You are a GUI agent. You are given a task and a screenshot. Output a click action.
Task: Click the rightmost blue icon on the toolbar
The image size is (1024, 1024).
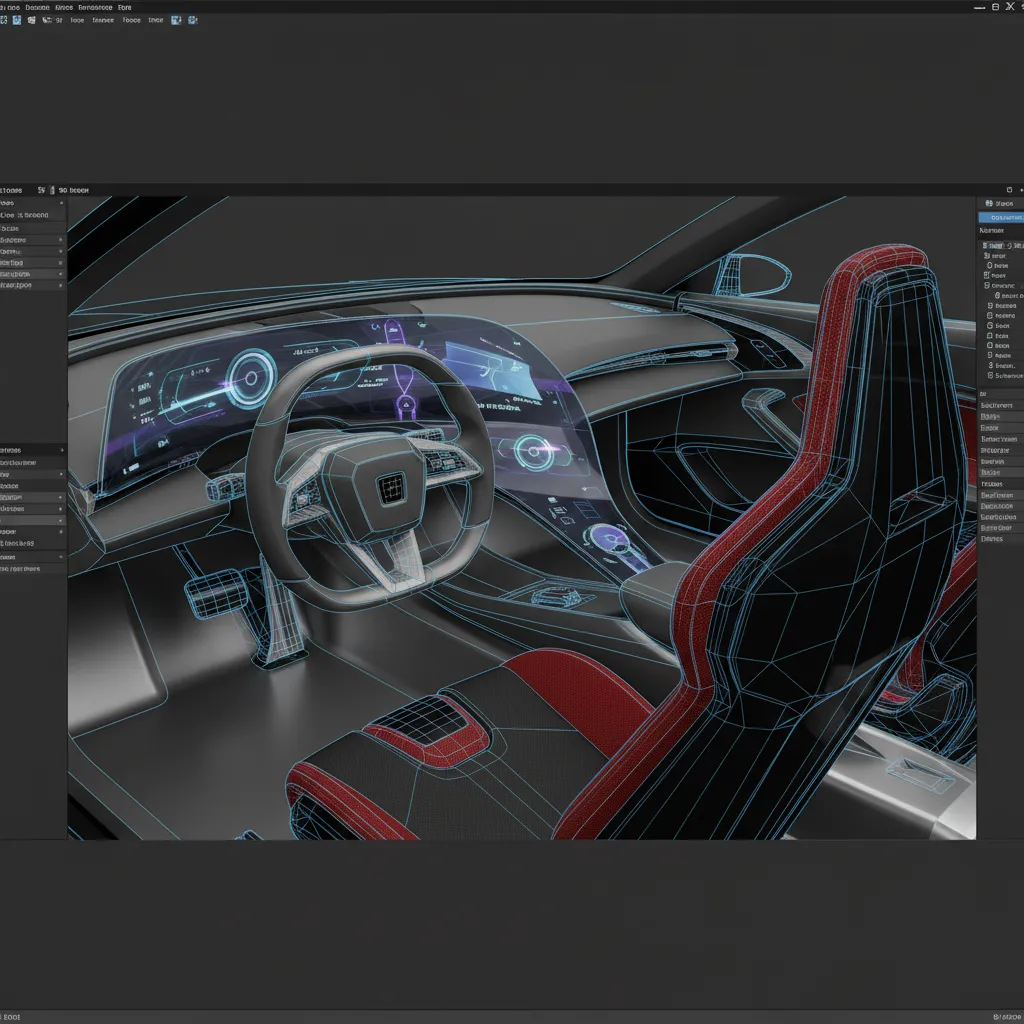193,20
